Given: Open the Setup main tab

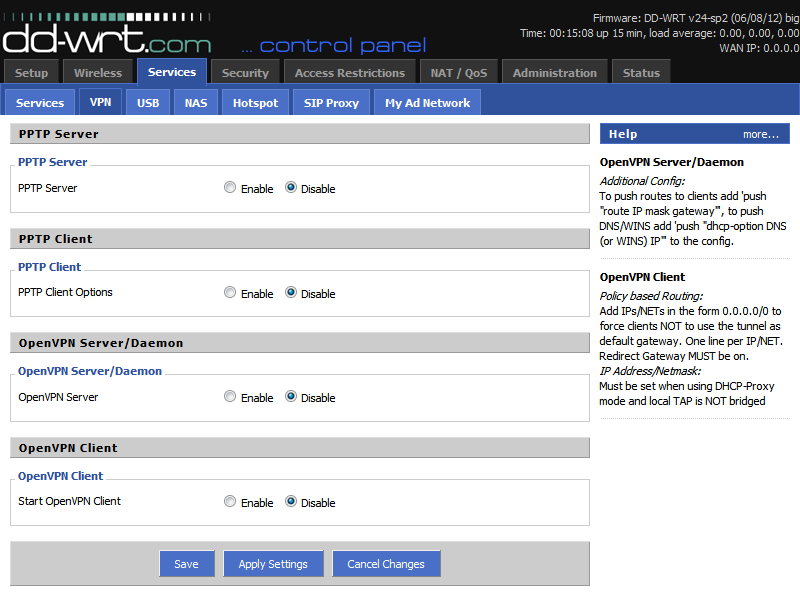Looking at the screenshot, I should [31, 72].
